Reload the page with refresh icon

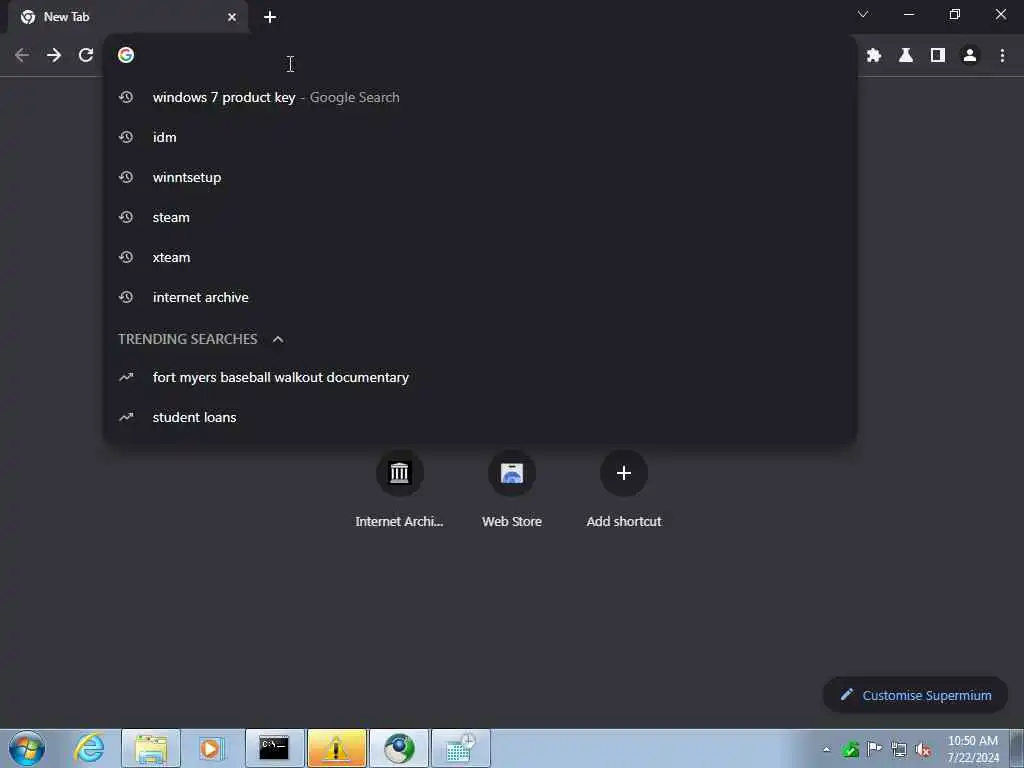click(86, 55)
